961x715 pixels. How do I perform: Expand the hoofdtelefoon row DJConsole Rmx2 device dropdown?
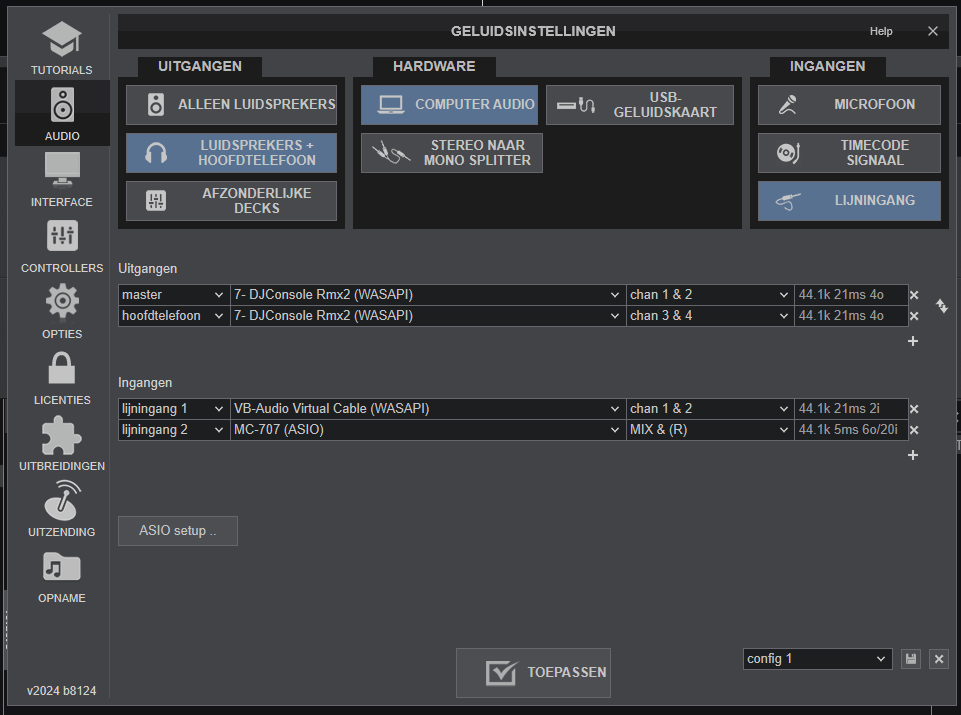click(x=428, y=316)
